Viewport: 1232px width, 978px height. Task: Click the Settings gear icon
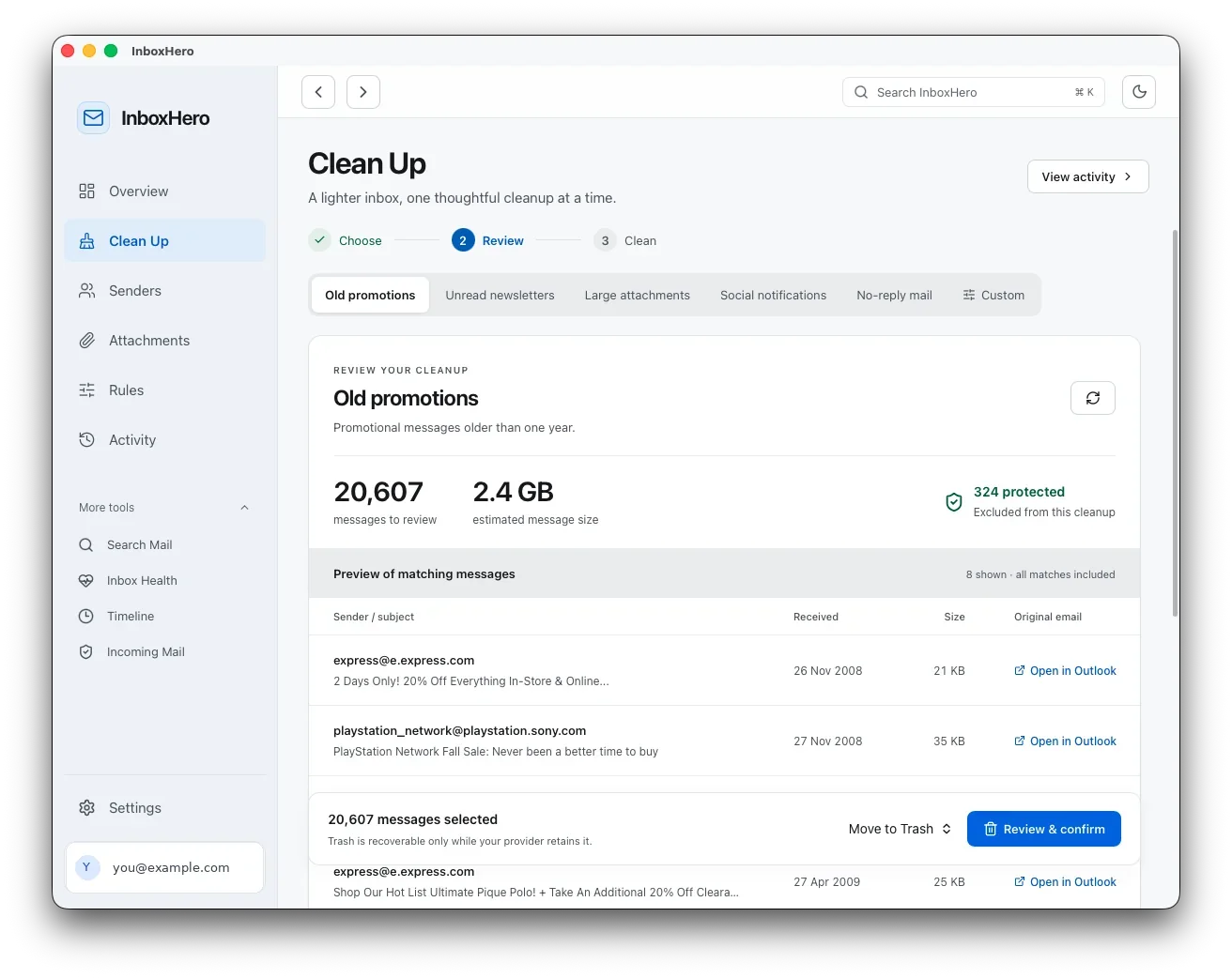[86, 808]
